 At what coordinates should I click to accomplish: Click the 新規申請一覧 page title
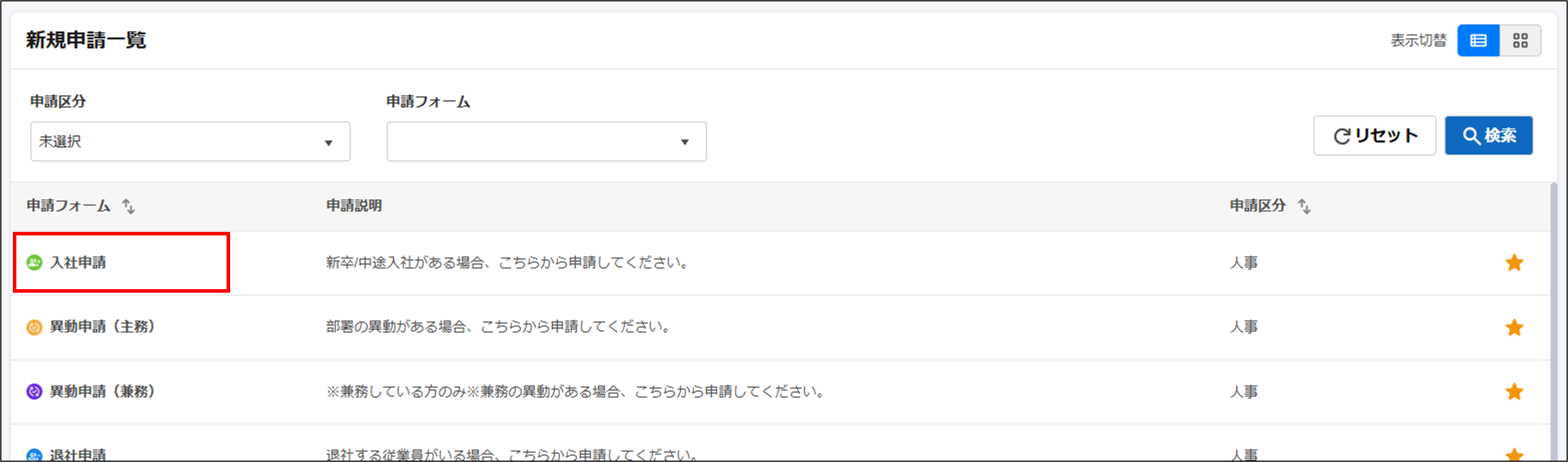[86, 40]
